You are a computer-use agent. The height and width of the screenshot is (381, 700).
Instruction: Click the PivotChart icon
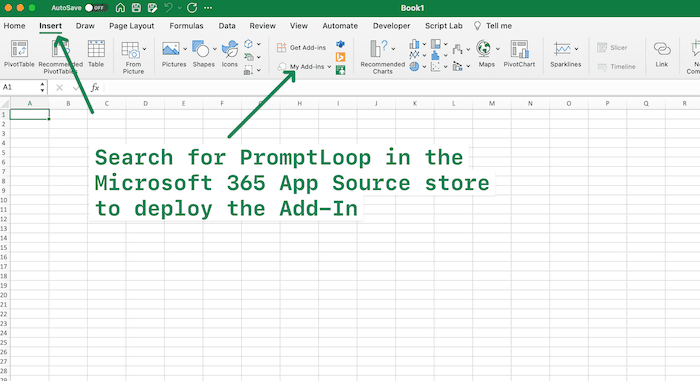[x=519, y=54]
